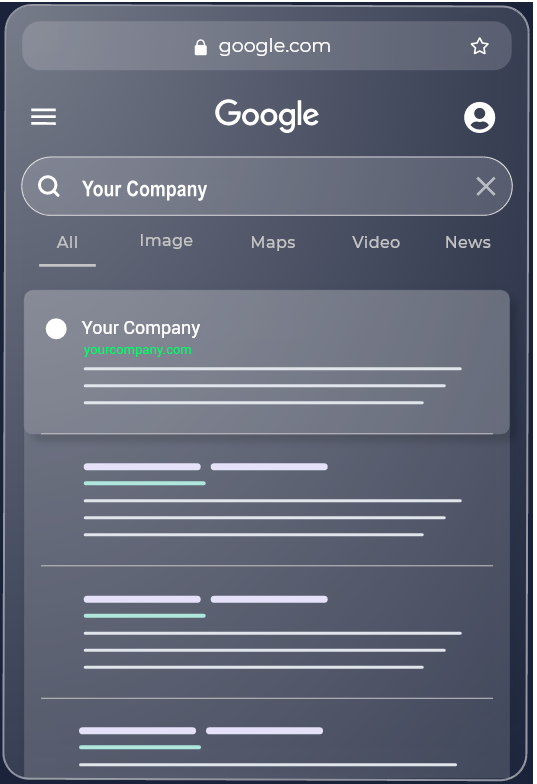
Task: Click the Google logo
Action: (266, 116)
